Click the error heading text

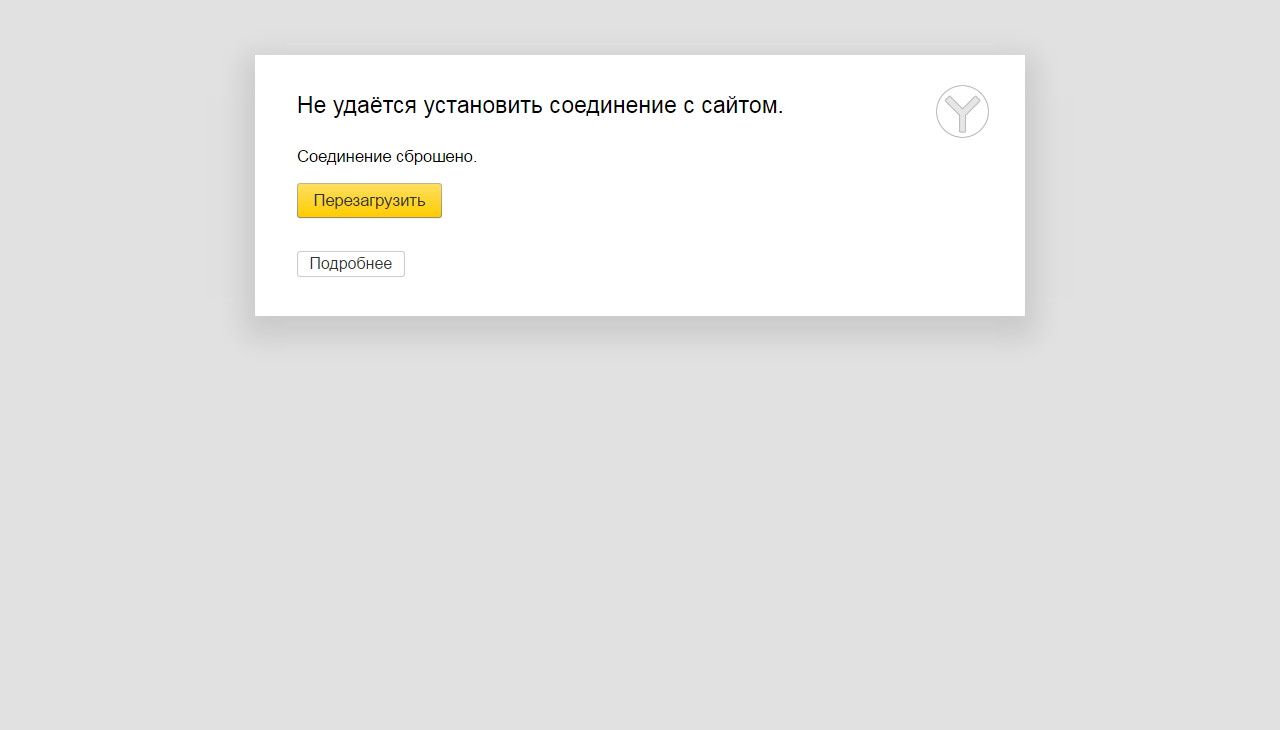[540, 105]
